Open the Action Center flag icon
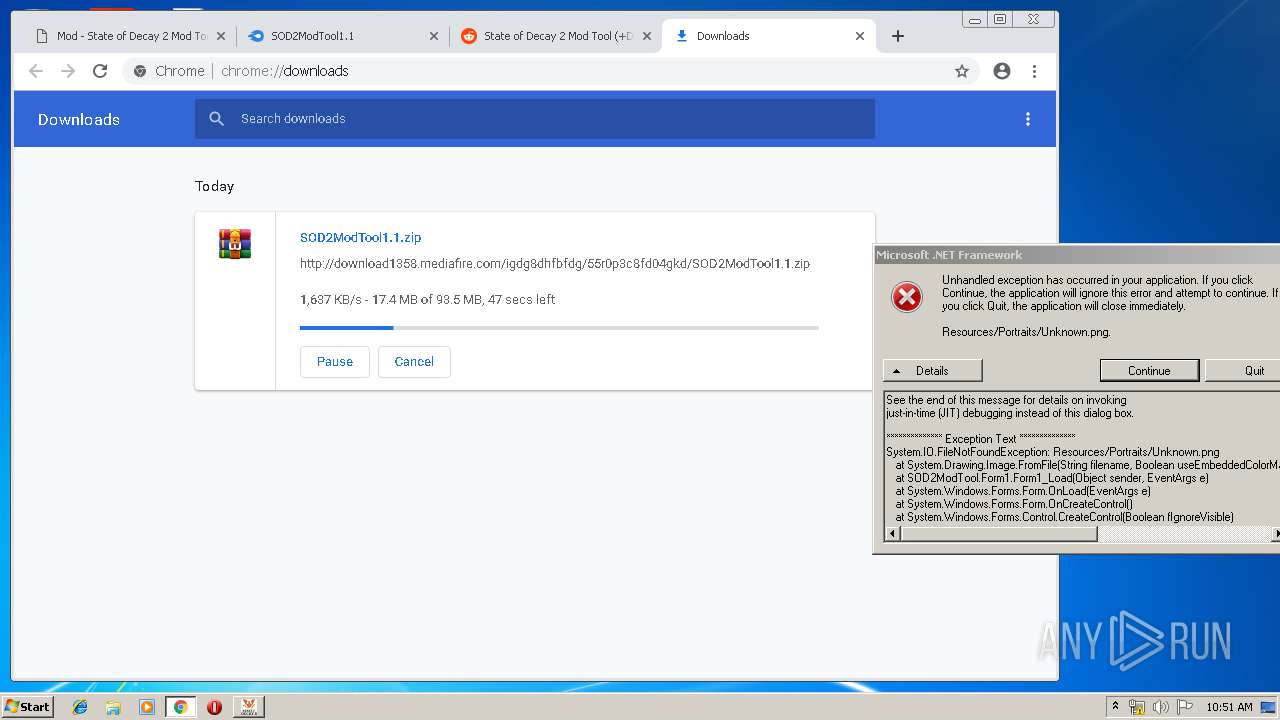Viewport: 1280px width, 720px height. pyautogui.click(x=1185, y=707)
